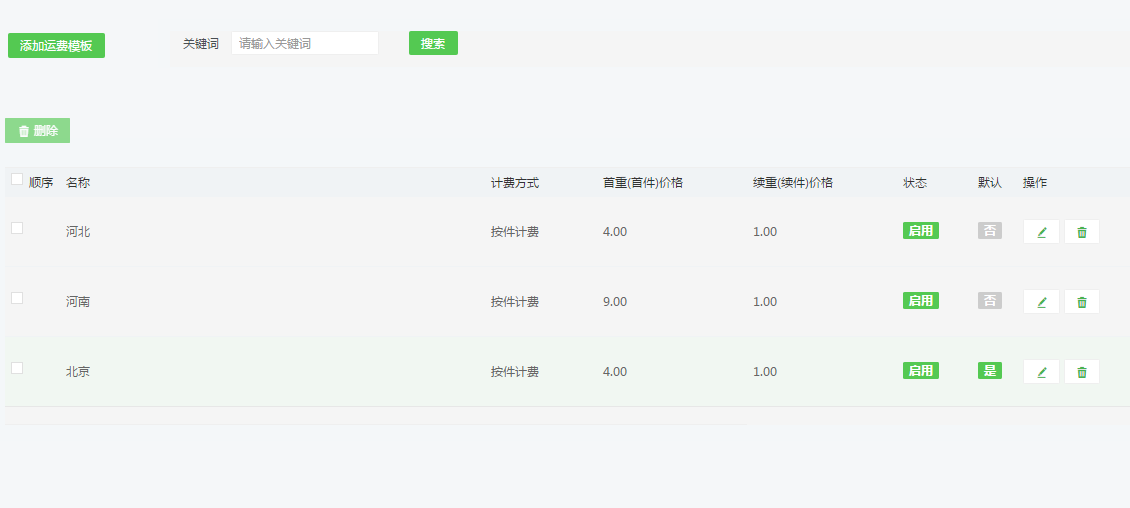
Task: Toggle 启用 status for 河北
Action: pos(921,231)
